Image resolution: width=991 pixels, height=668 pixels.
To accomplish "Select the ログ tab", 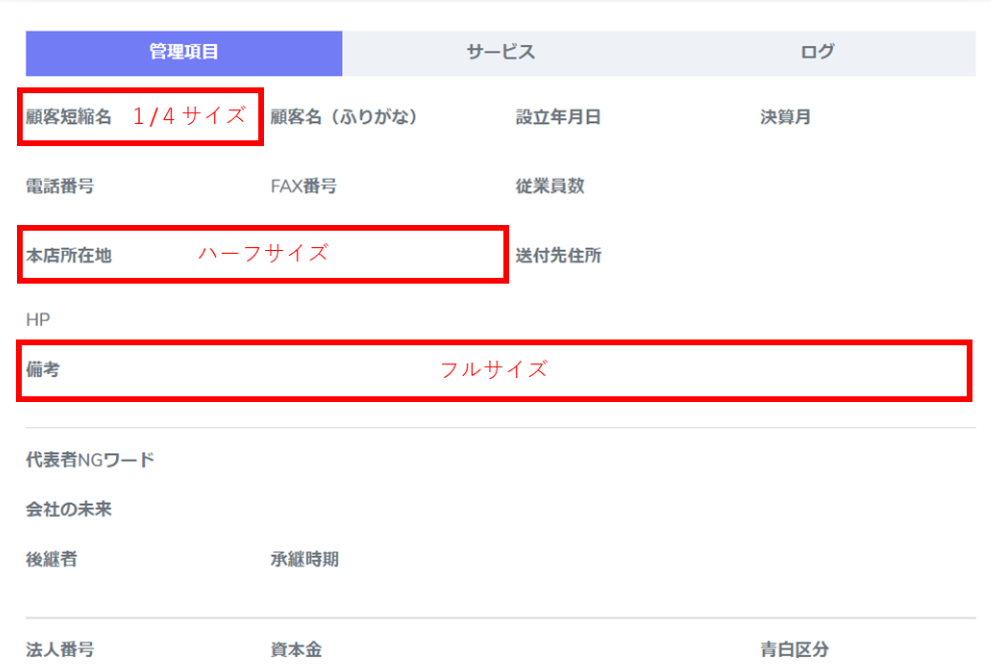I will pyautogui.click(x=817, y=53).
